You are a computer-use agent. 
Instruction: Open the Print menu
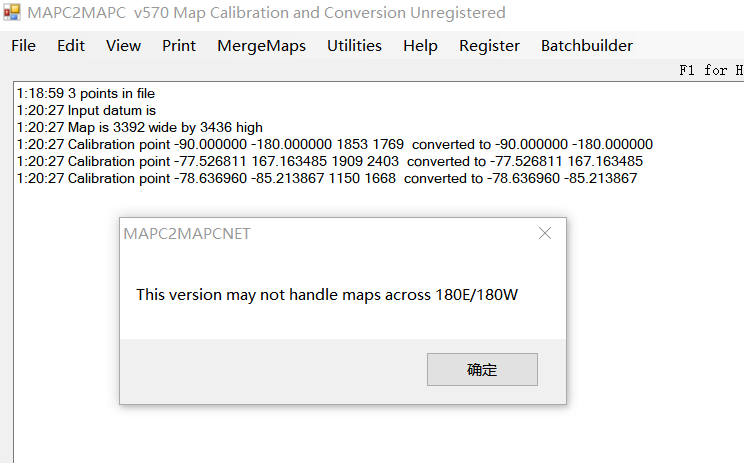click(x=179, y=46)
